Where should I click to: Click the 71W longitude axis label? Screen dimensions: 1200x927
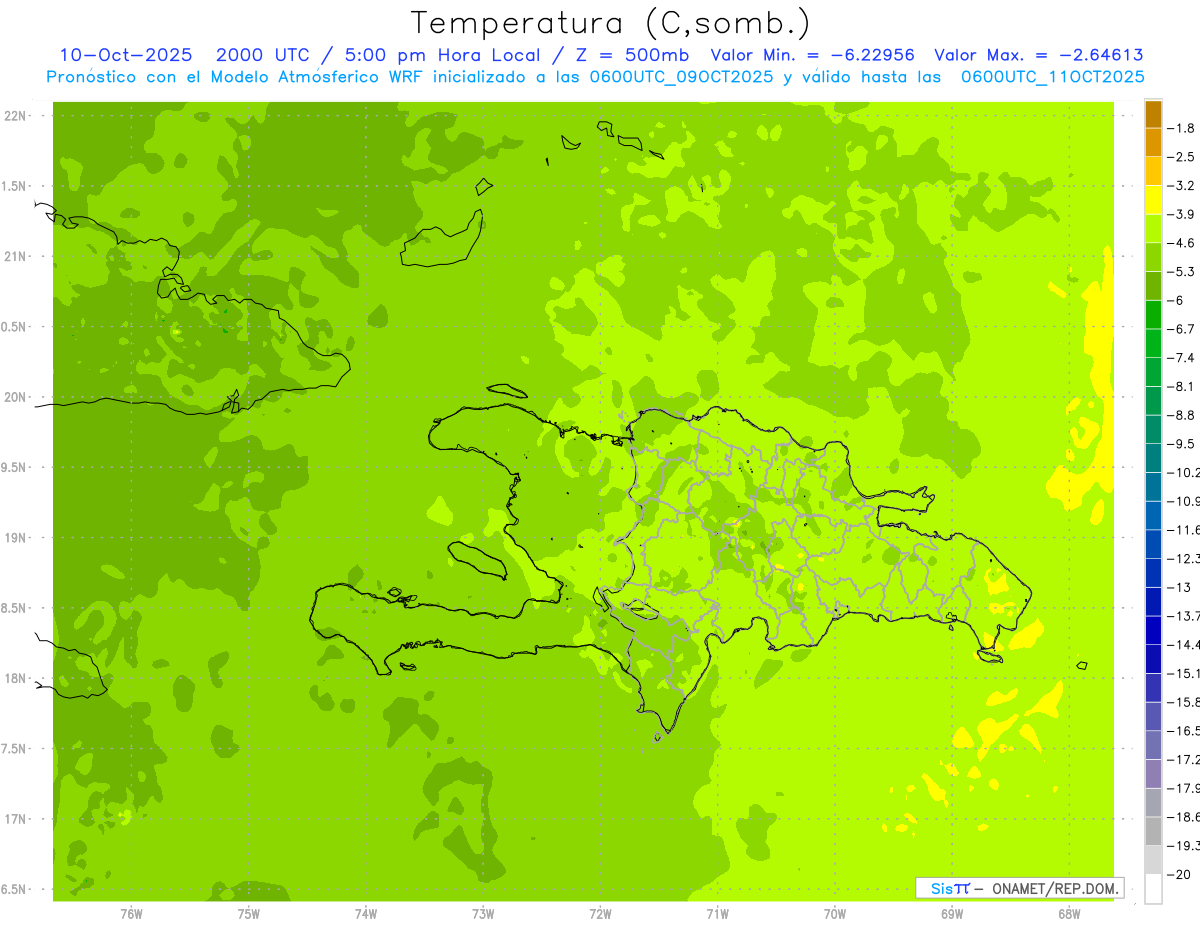[717, 914]
